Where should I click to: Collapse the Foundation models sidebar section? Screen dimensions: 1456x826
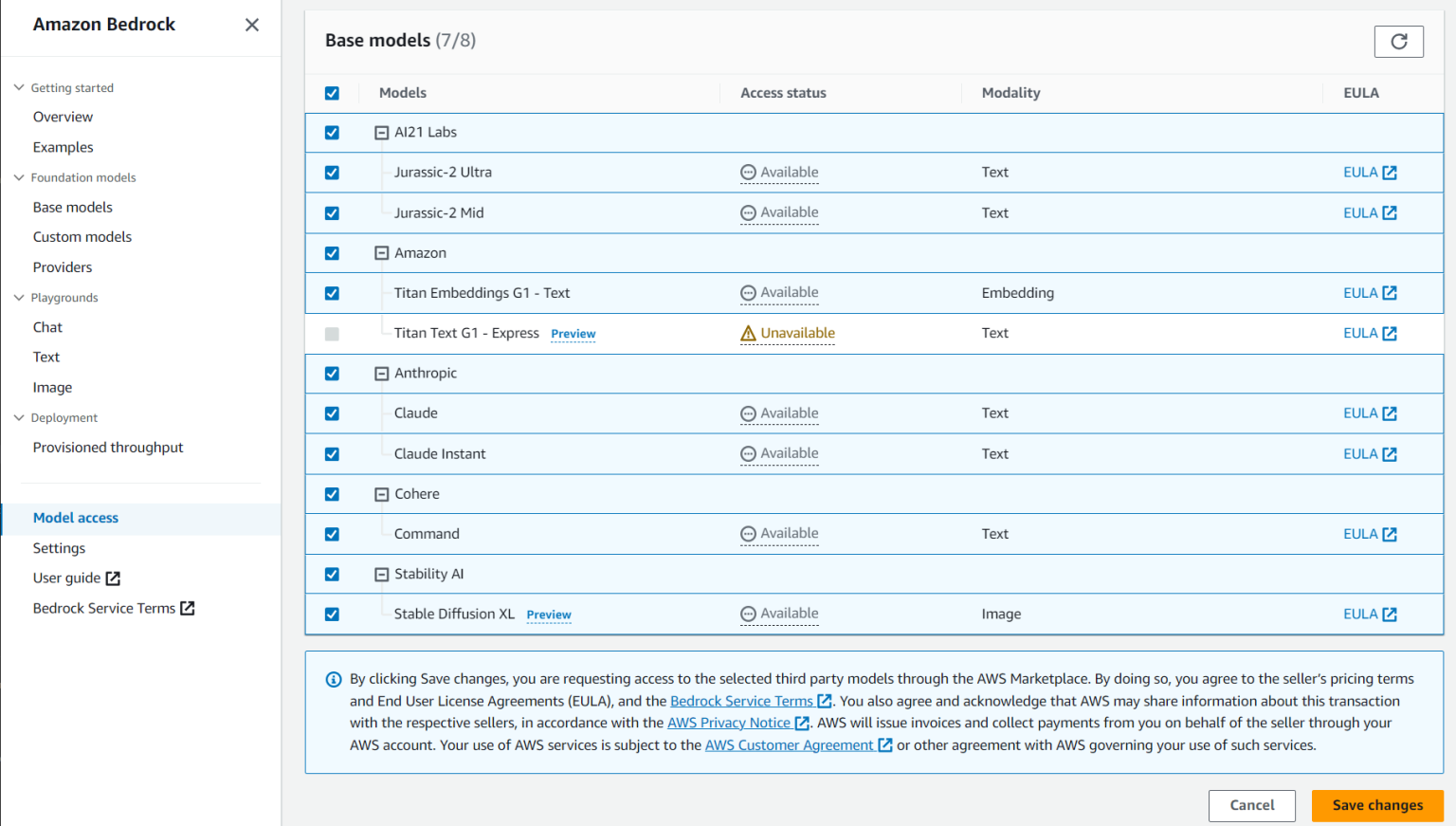[19, 177]
